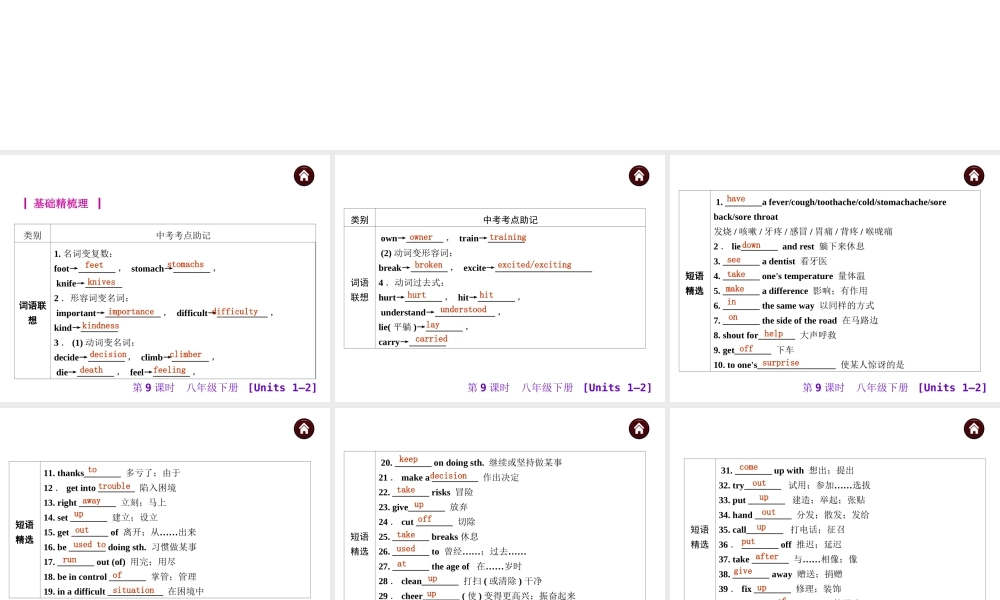Click the home icon on the 基础精梳理 slide
The height and width of the screenshot is (600, 1000).
[x=304, y=175]
